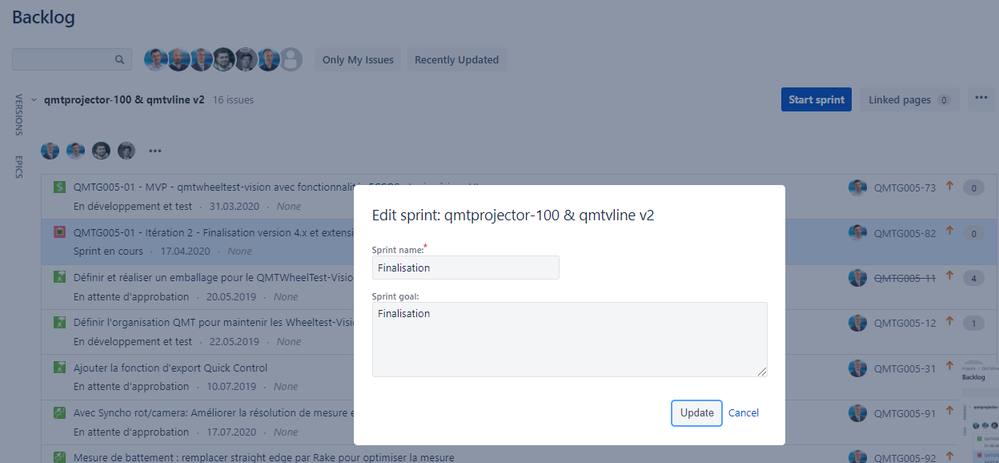Image resolution: width=999 pixels, height=463 pixels.
Task: Click issue type icon of Syncho rot/camera issue
Action: pos(59,413)
